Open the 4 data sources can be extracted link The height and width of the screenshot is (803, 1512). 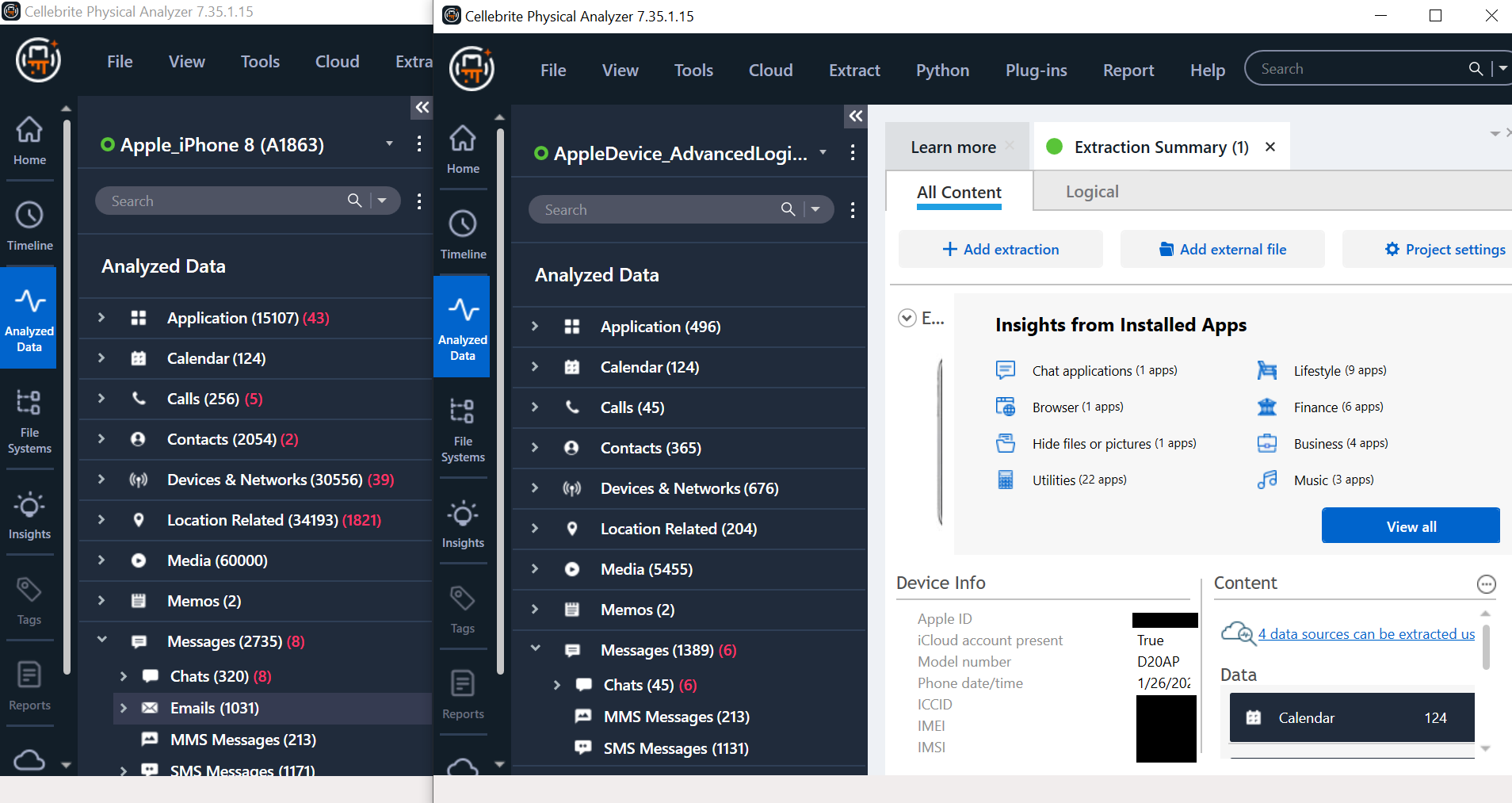click(1366, 634)
